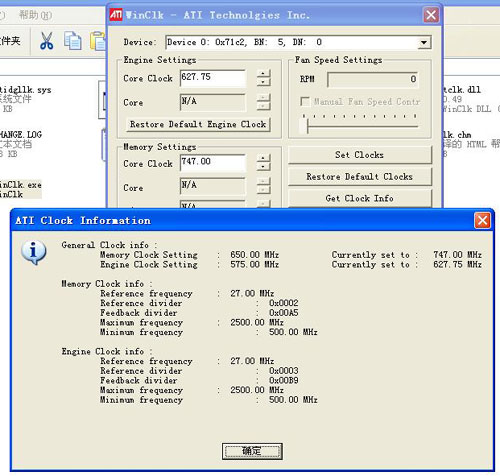Click Restore Default Engine Clock button
The image size is (500, 476).
[x=198, y=125]
